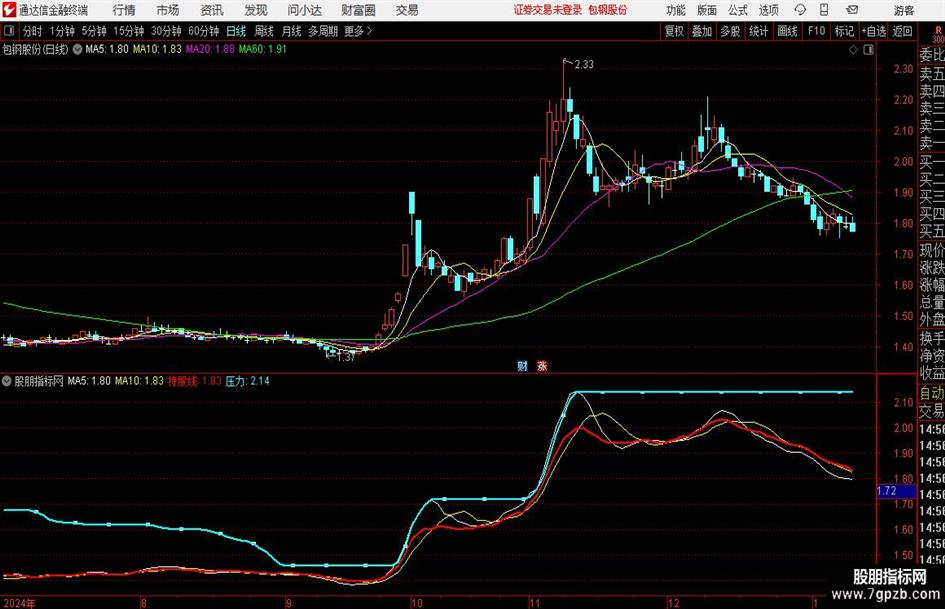945x609 pixels.
Task: Click the headset customer service icon
Action: tap(800, 10)
